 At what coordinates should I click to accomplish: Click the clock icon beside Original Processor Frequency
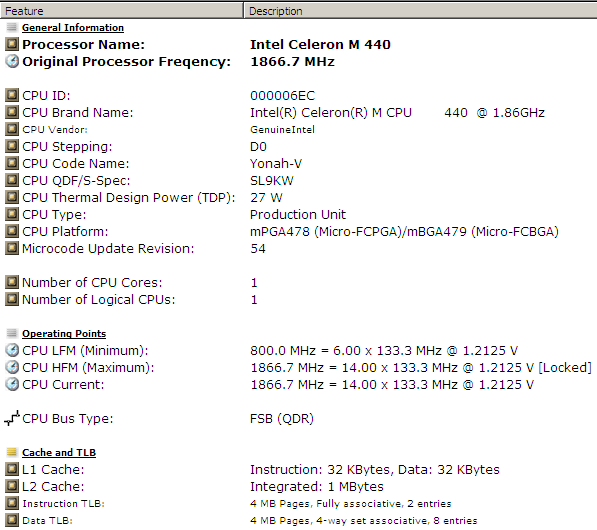(x=12, y=61)
